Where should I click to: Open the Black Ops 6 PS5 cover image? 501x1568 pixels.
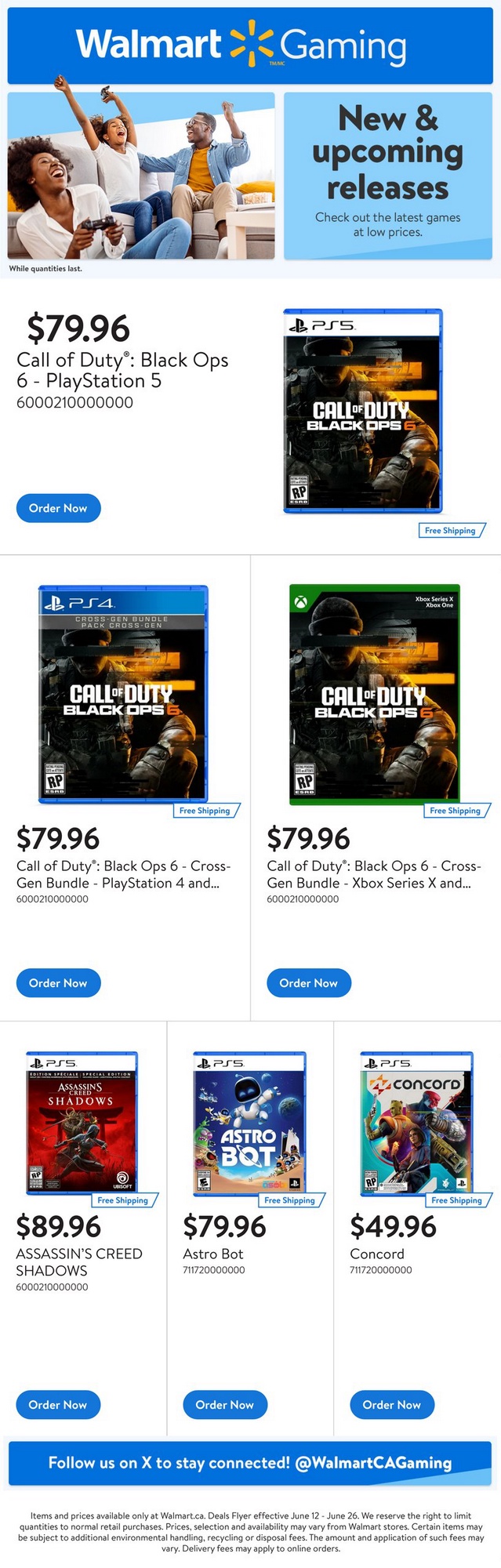tap(362, 411)
